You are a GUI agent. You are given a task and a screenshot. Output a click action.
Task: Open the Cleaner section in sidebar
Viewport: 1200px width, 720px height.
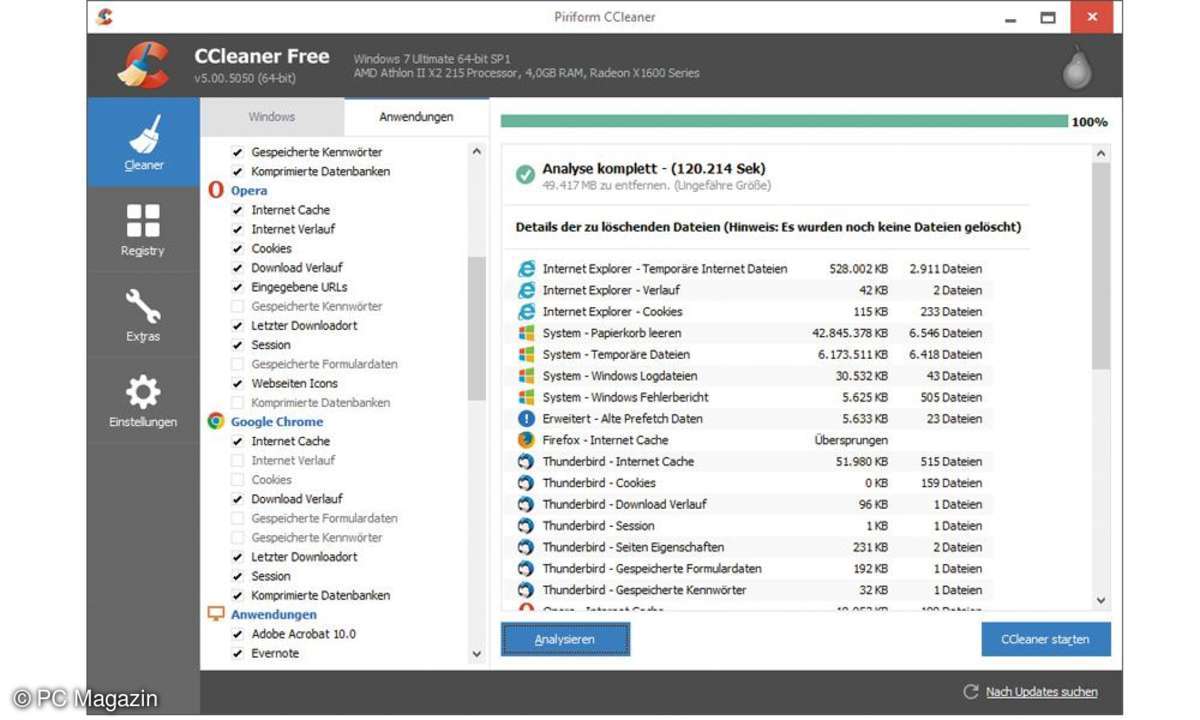pyautogui.click(x=143, y=143)
